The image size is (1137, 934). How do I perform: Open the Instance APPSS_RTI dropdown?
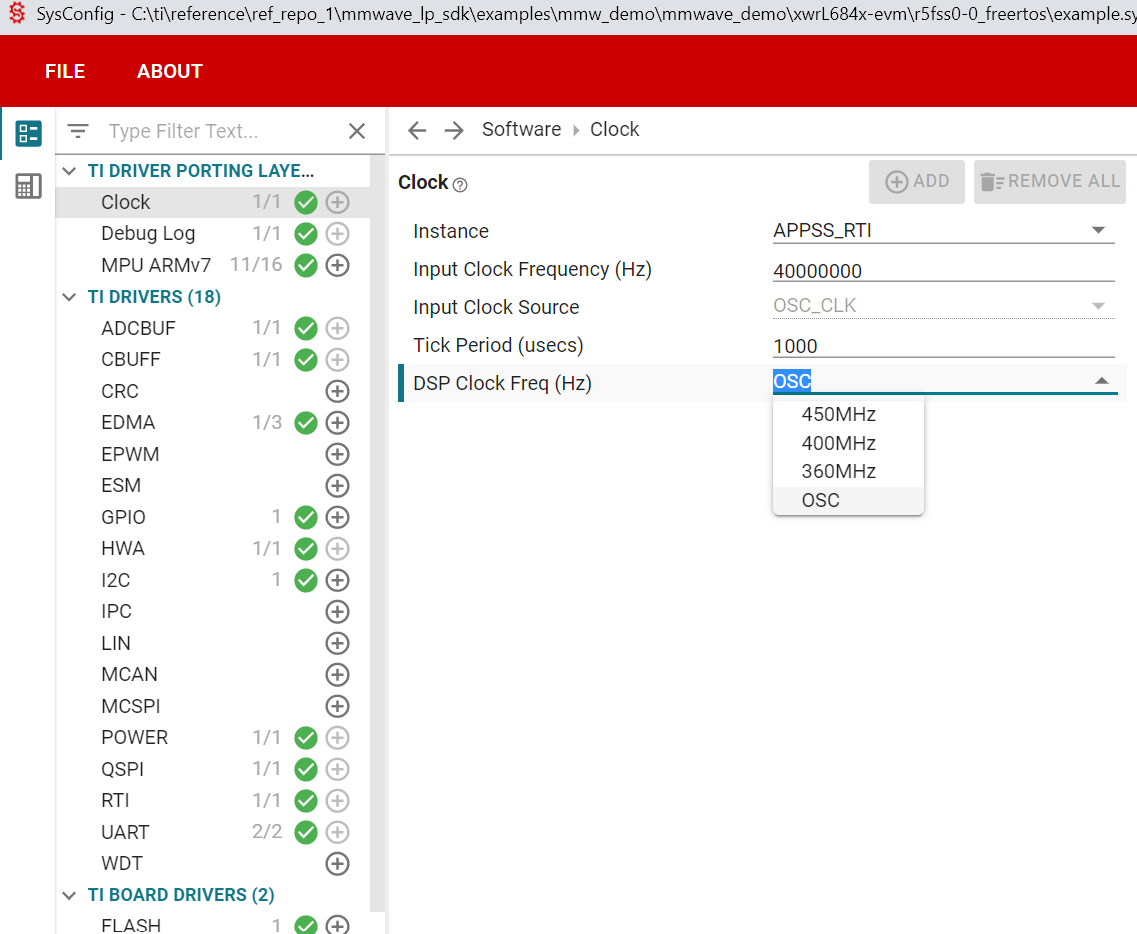coord(942,231)
